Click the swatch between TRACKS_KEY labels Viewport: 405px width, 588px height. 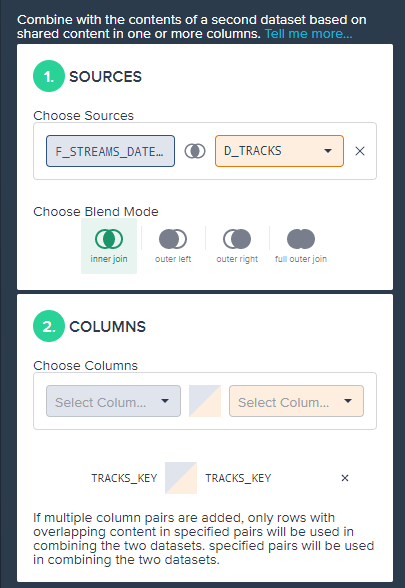(181, 478)
